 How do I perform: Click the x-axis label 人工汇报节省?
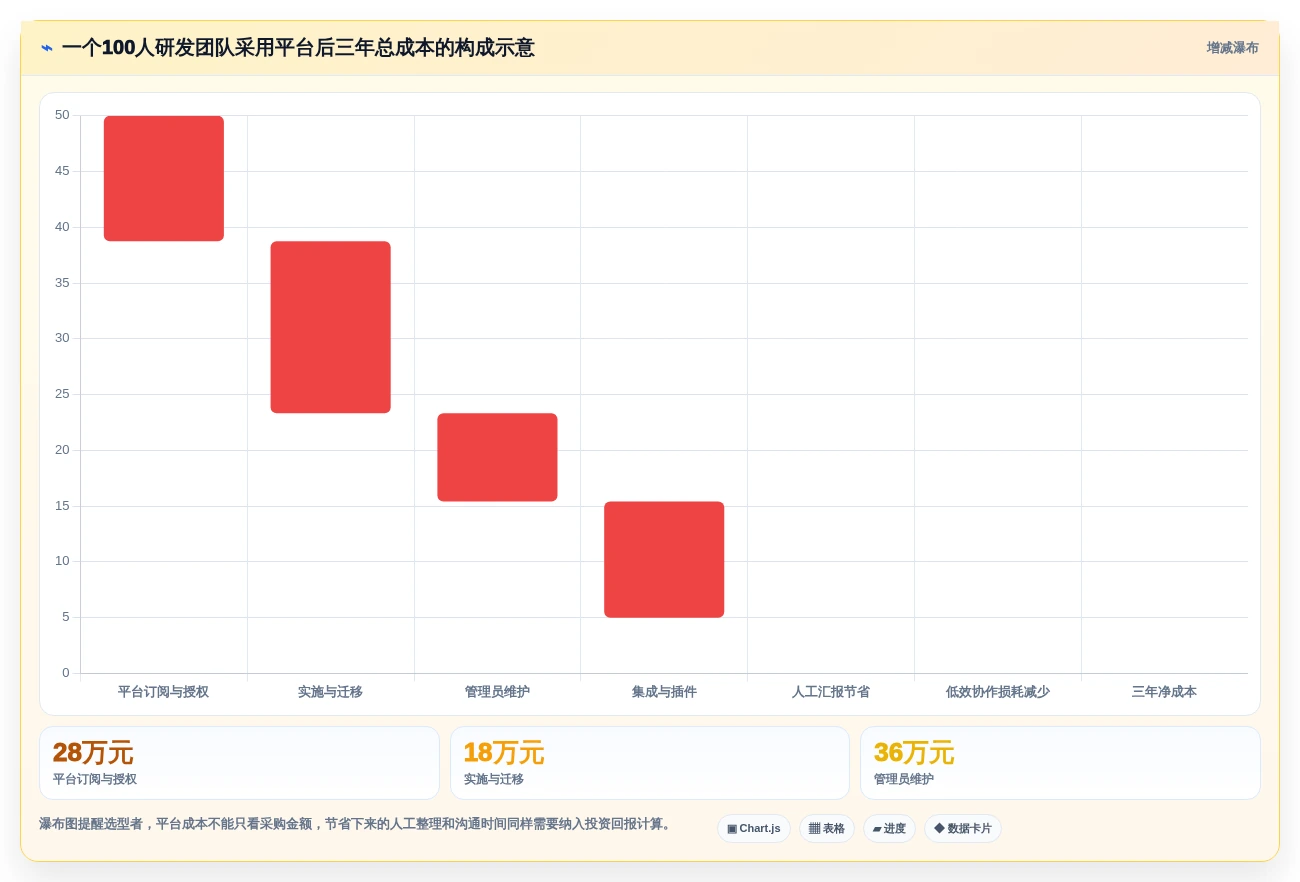[831, 692]
